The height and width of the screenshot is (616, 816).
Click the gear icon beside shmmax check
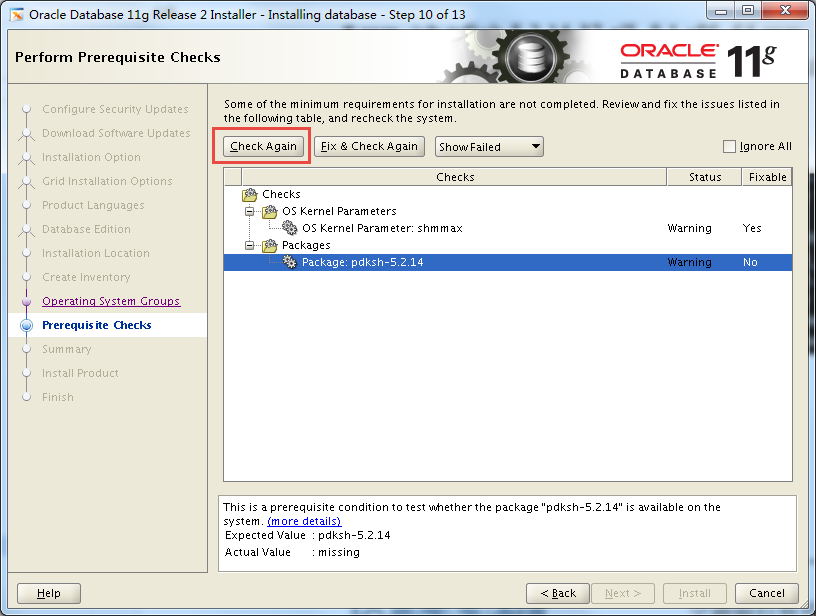291,228
